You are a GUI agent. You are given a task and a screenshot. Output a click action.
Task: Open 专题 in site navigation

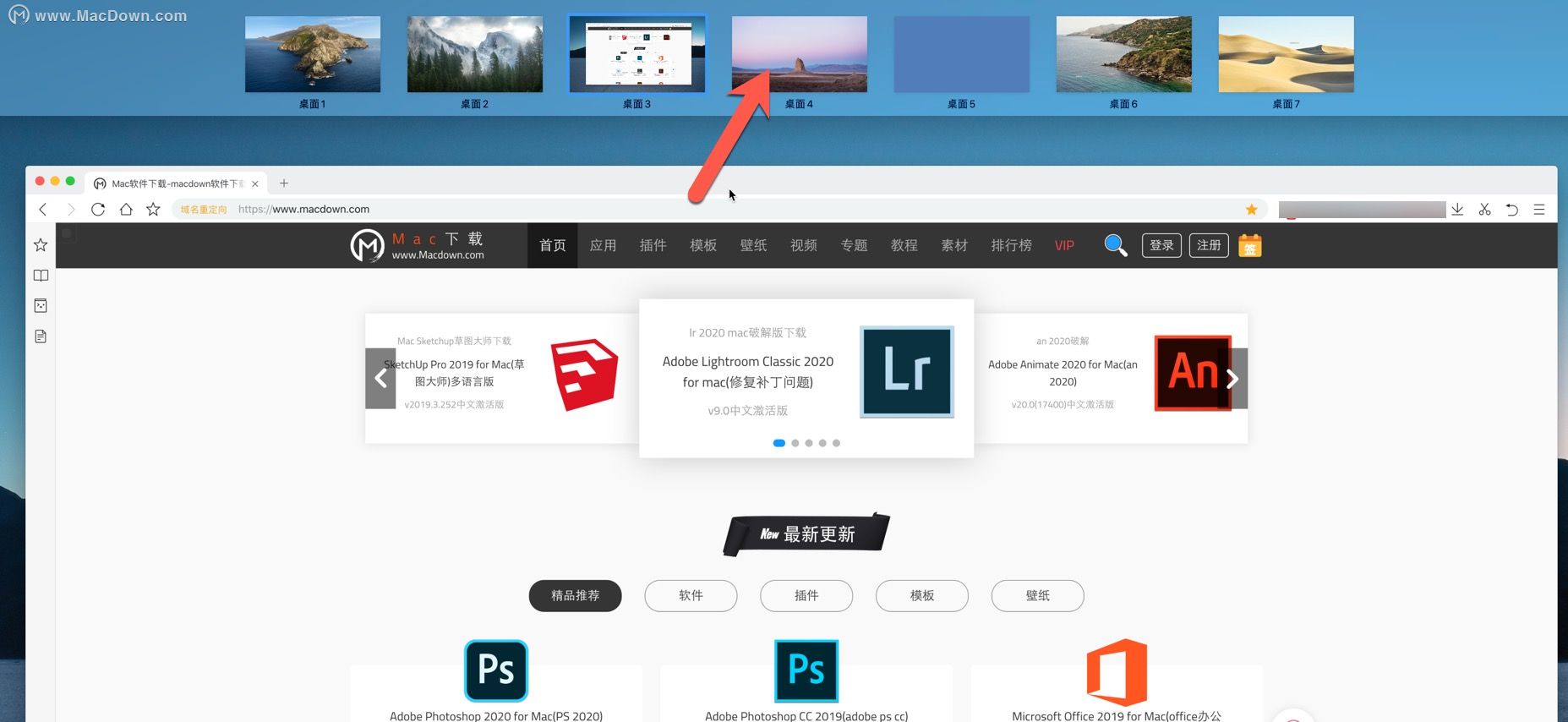(x=854, y=246)
